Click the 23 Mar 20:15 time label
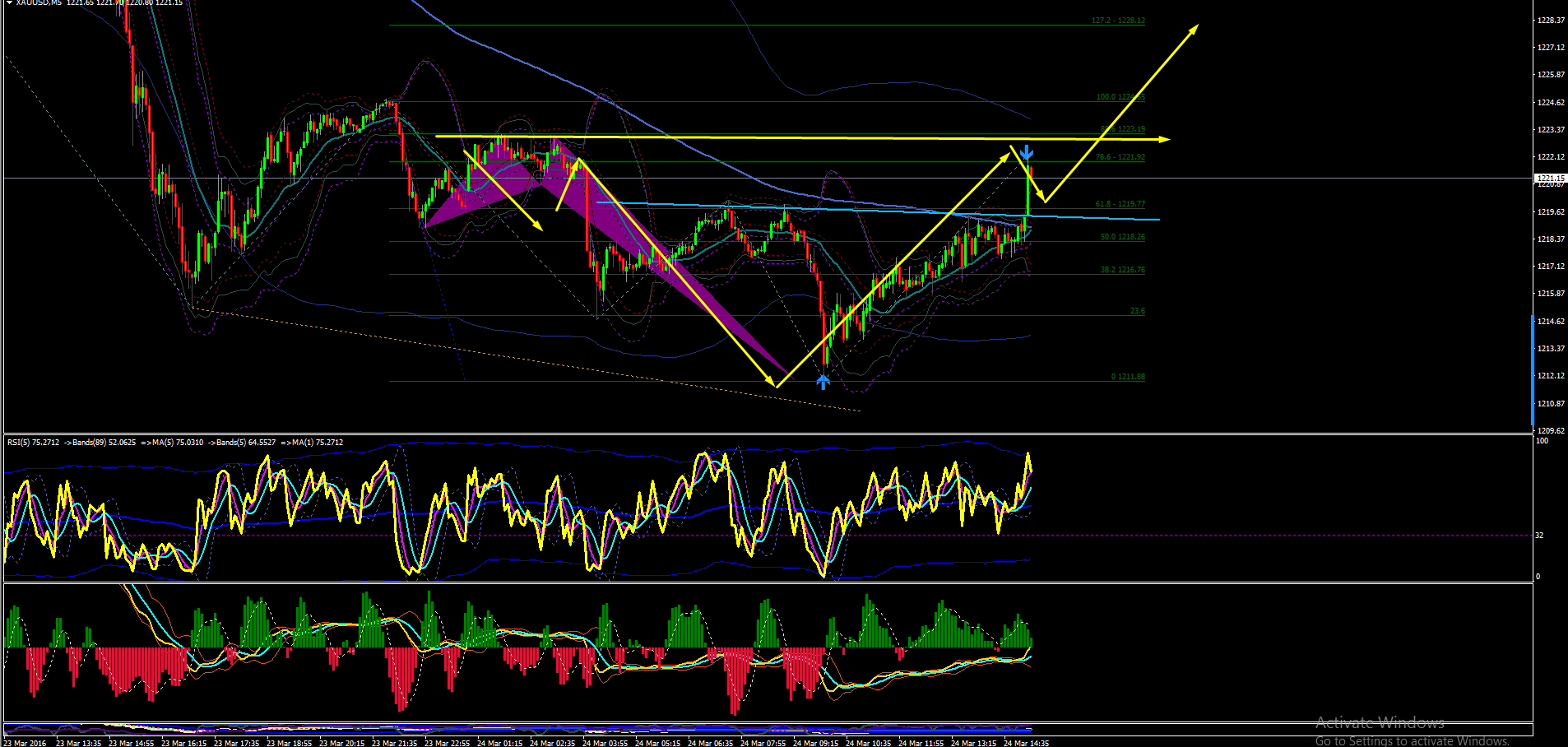 tap(341, 743)
